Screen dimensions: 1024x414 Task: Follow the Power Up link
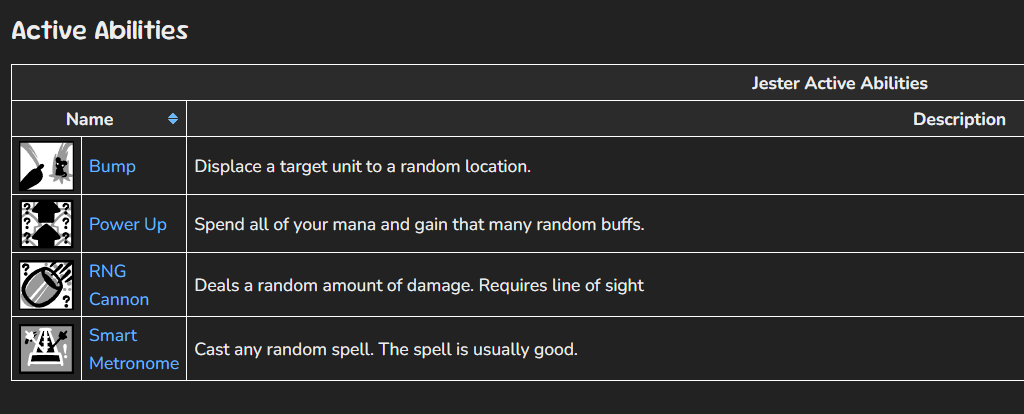coord(127,224)
